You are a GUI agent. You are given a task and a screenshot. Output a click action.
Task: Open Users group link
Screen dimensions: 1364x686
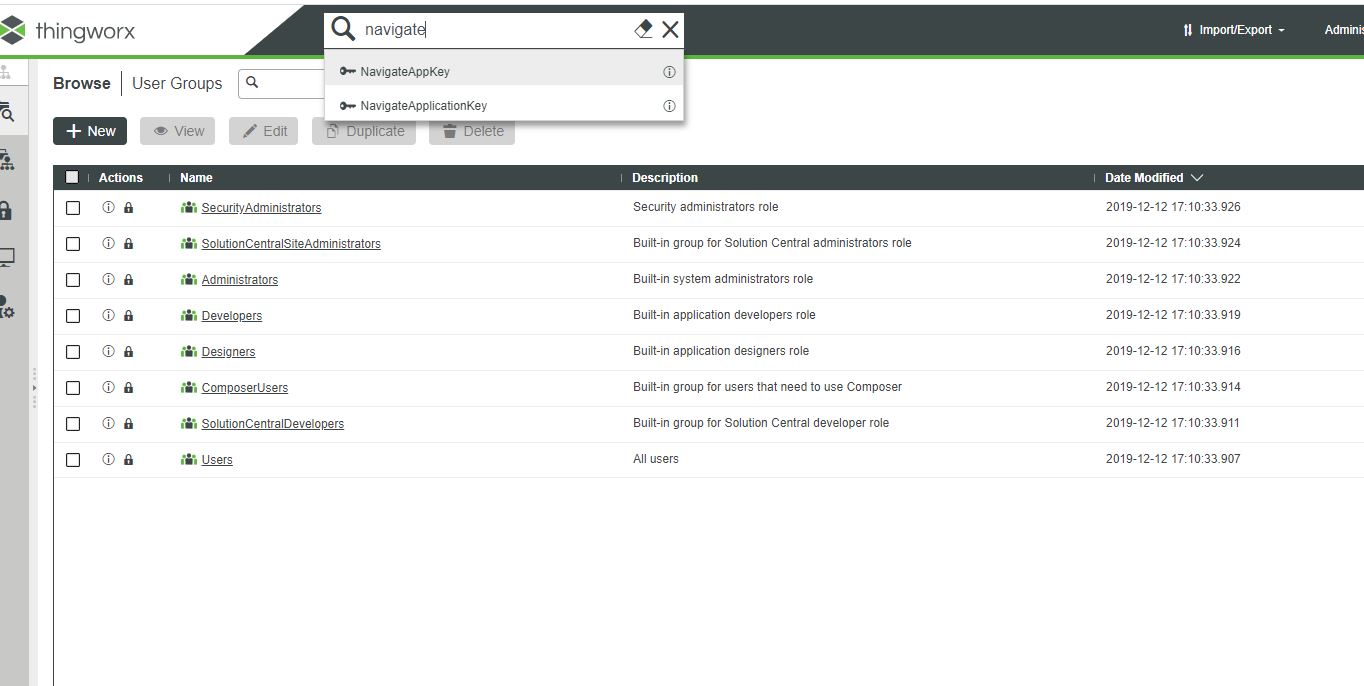[217, 460]
